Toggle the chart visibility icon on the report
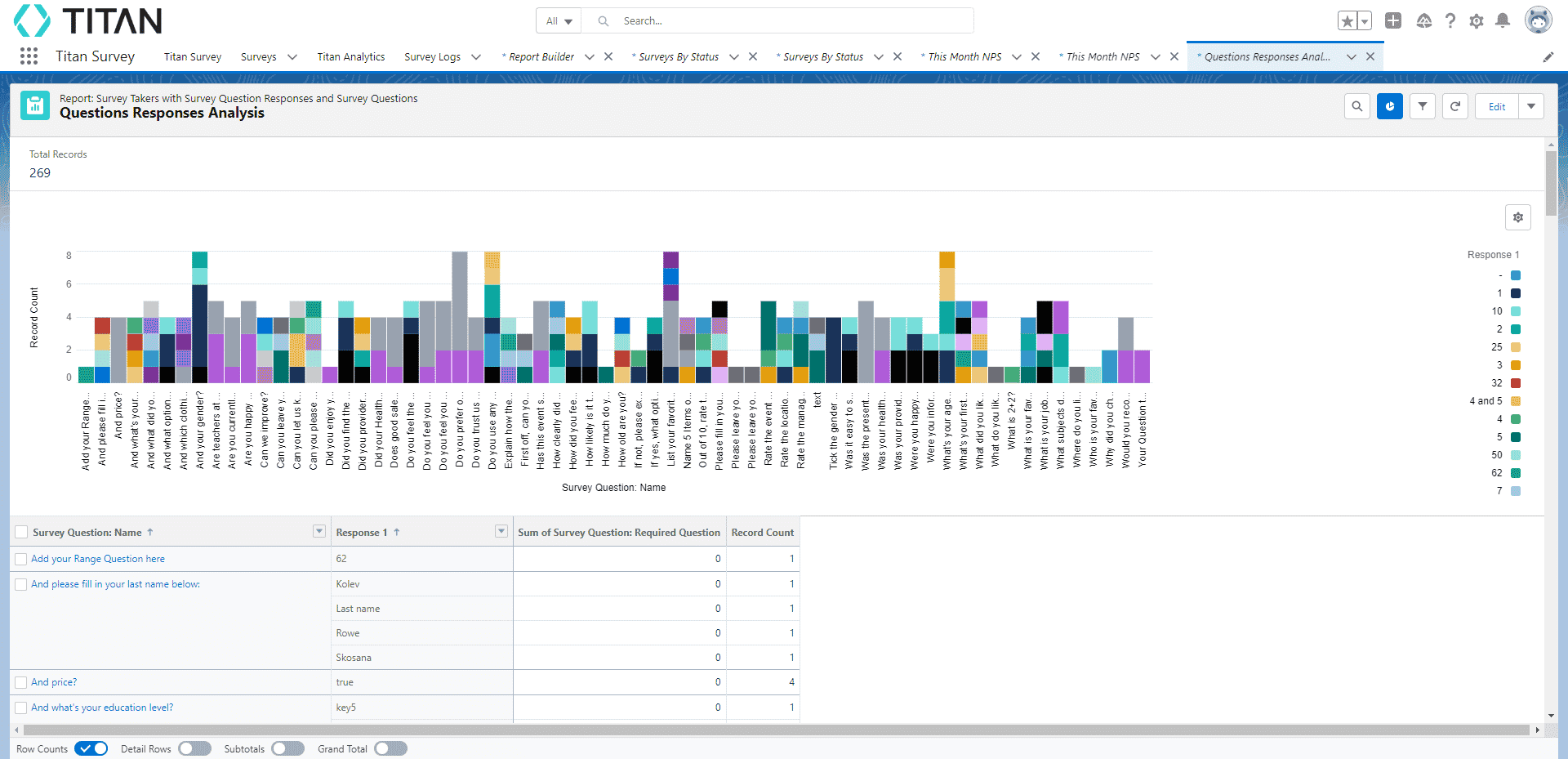Image resolution: width=1568 pixels, height=759 pixels. pos(1390,106)
